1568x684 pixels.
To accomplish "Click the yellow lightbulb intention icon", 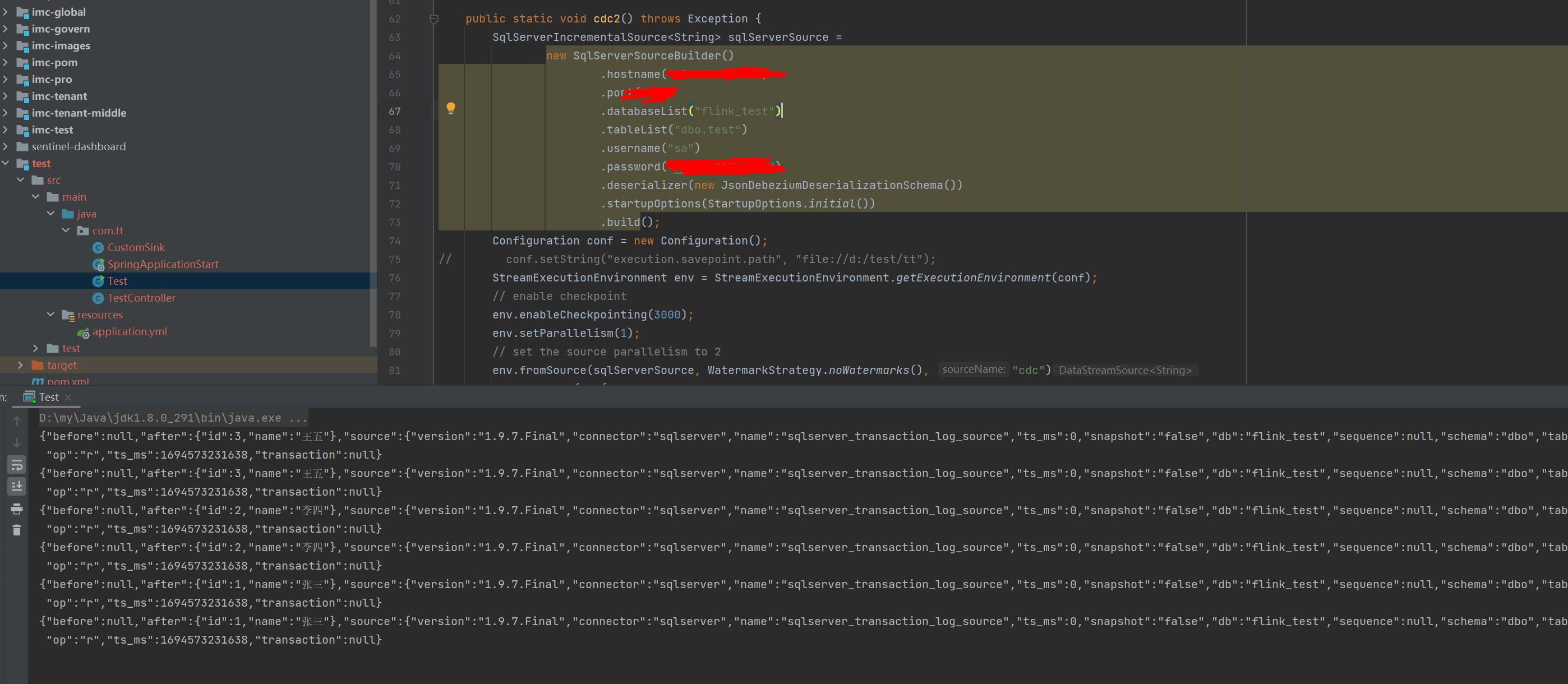I will [450, 108].
